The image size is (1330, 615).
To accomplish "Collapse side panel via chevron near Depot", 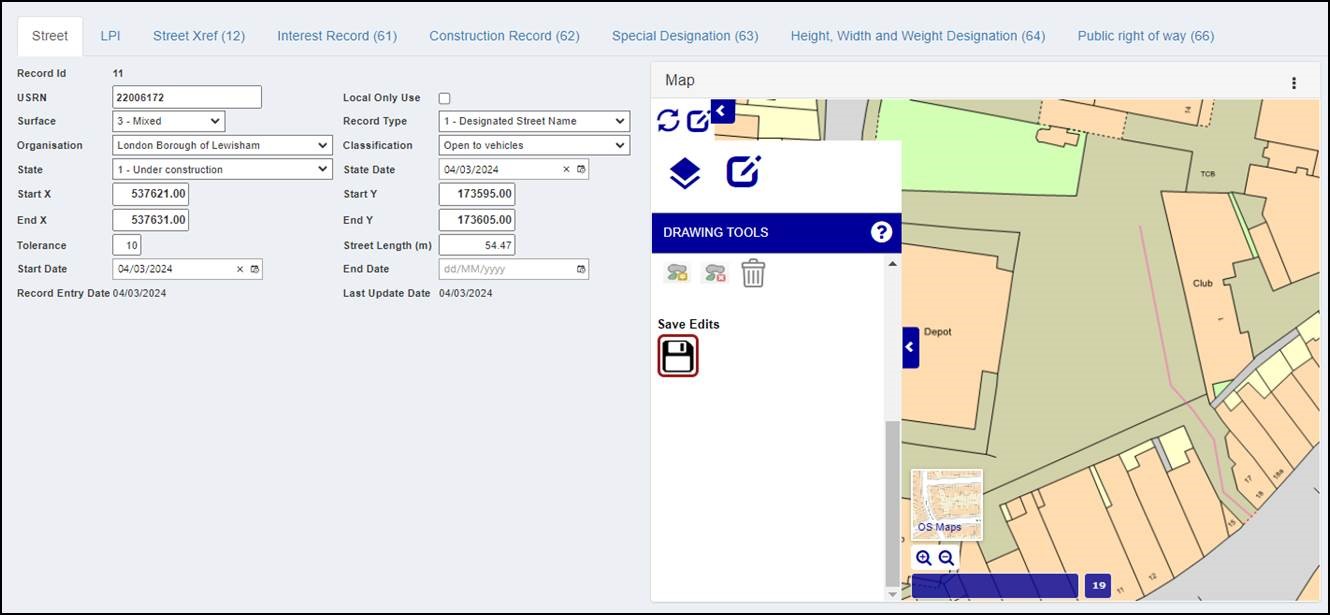I will [x=910, y=347].
